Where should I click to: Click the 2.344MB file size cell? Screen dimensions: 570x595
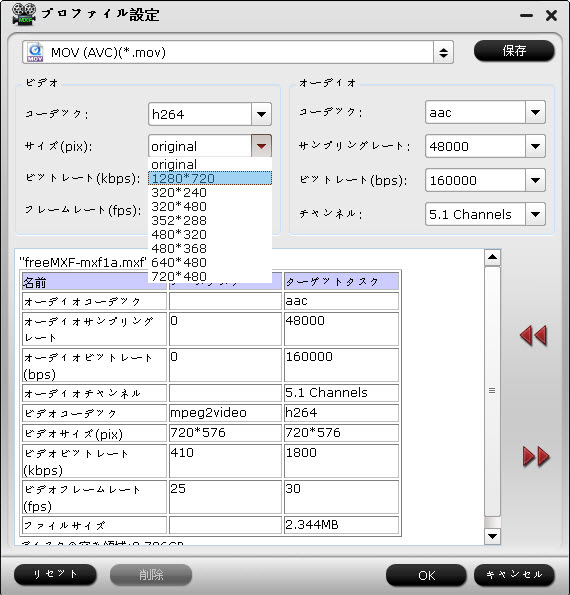341,525
